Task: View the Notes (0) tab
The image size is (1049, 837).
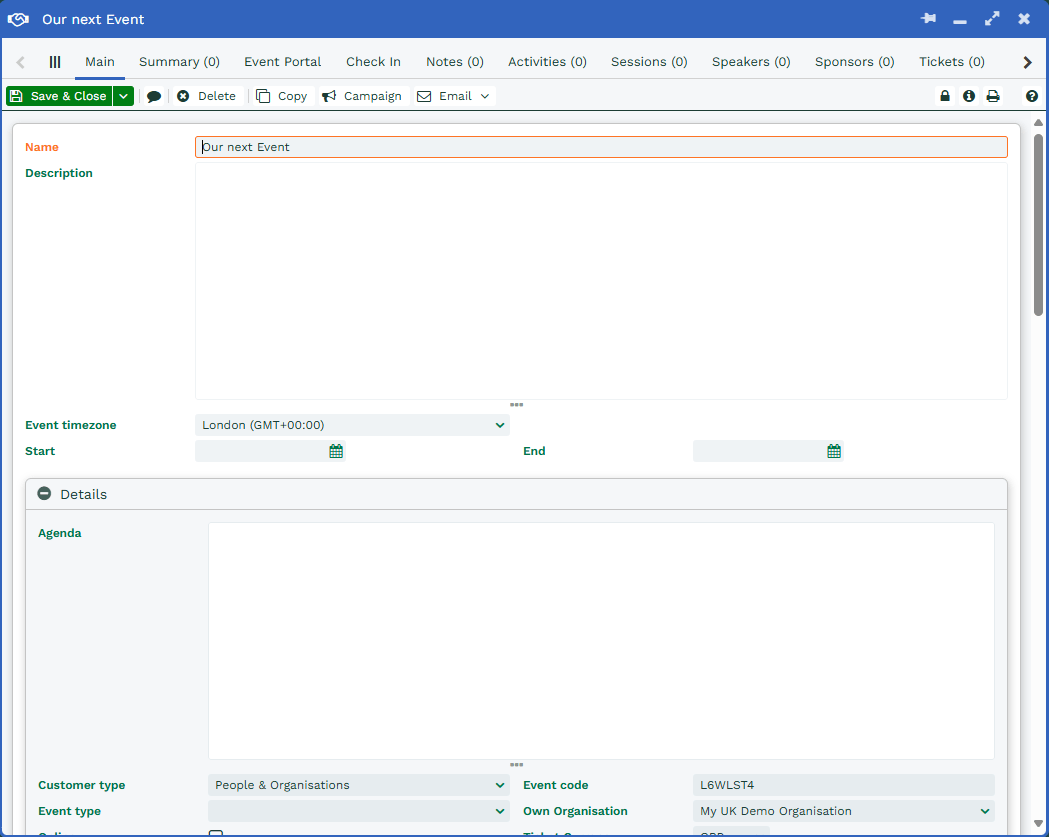Action: tap(455, 62)
